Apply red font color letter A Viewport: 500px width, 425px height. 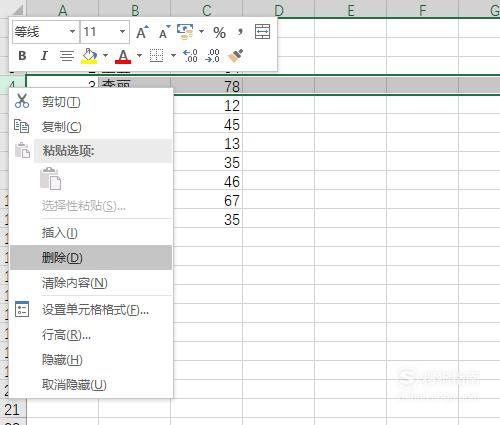click(123, 56)
